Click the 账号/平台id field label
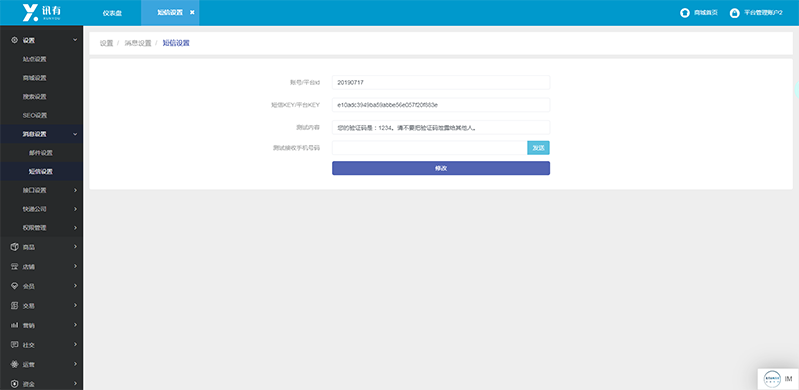 click(304, 82)
